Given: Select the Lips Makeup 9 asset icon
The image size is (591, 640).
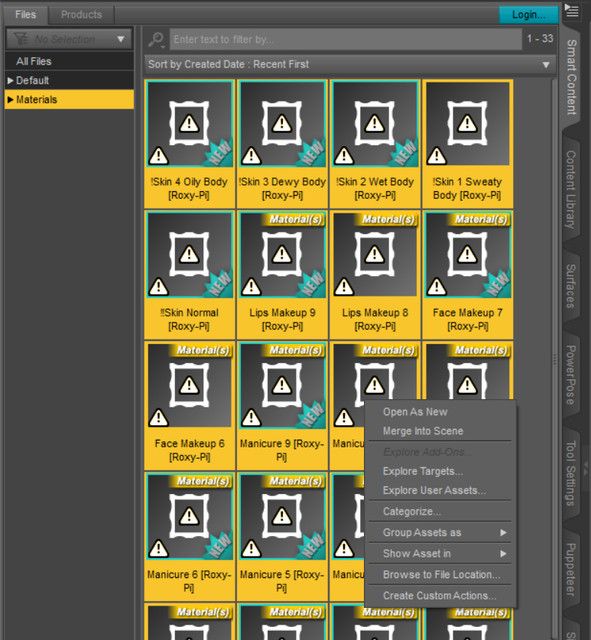Looking at the screenshot, I should (282, 255).
